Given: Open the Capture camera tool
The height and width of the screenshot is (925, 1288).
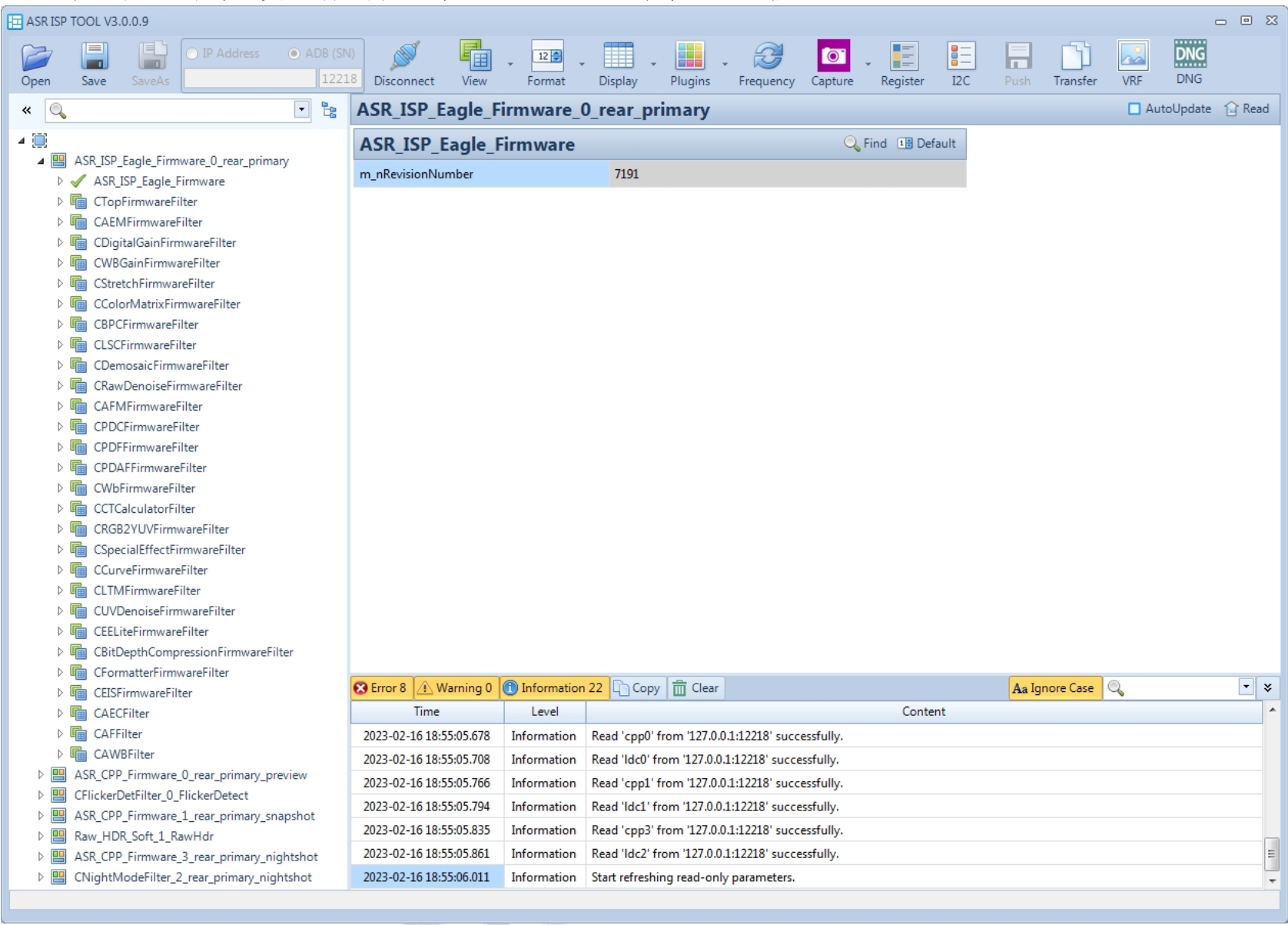Looking at the screenshot, I should click(832, 57).
